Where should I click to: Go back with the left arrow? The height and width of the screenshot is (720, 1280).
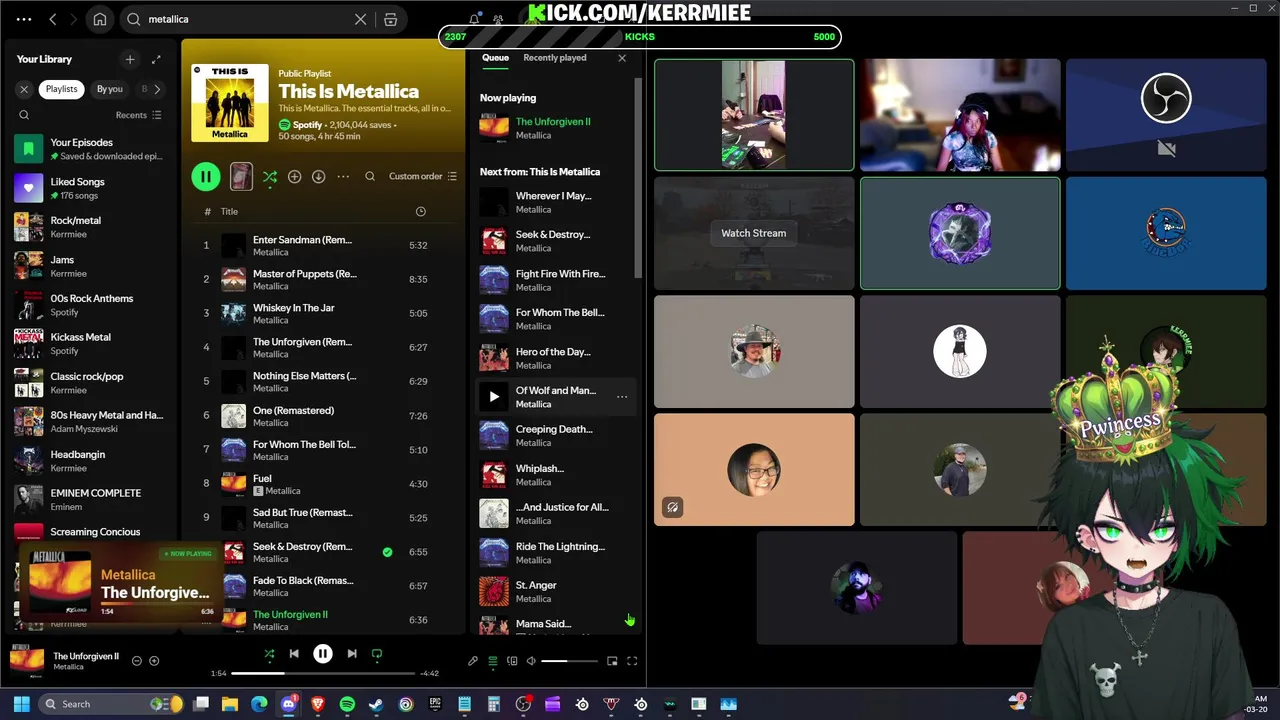click(x=53, y=19)
